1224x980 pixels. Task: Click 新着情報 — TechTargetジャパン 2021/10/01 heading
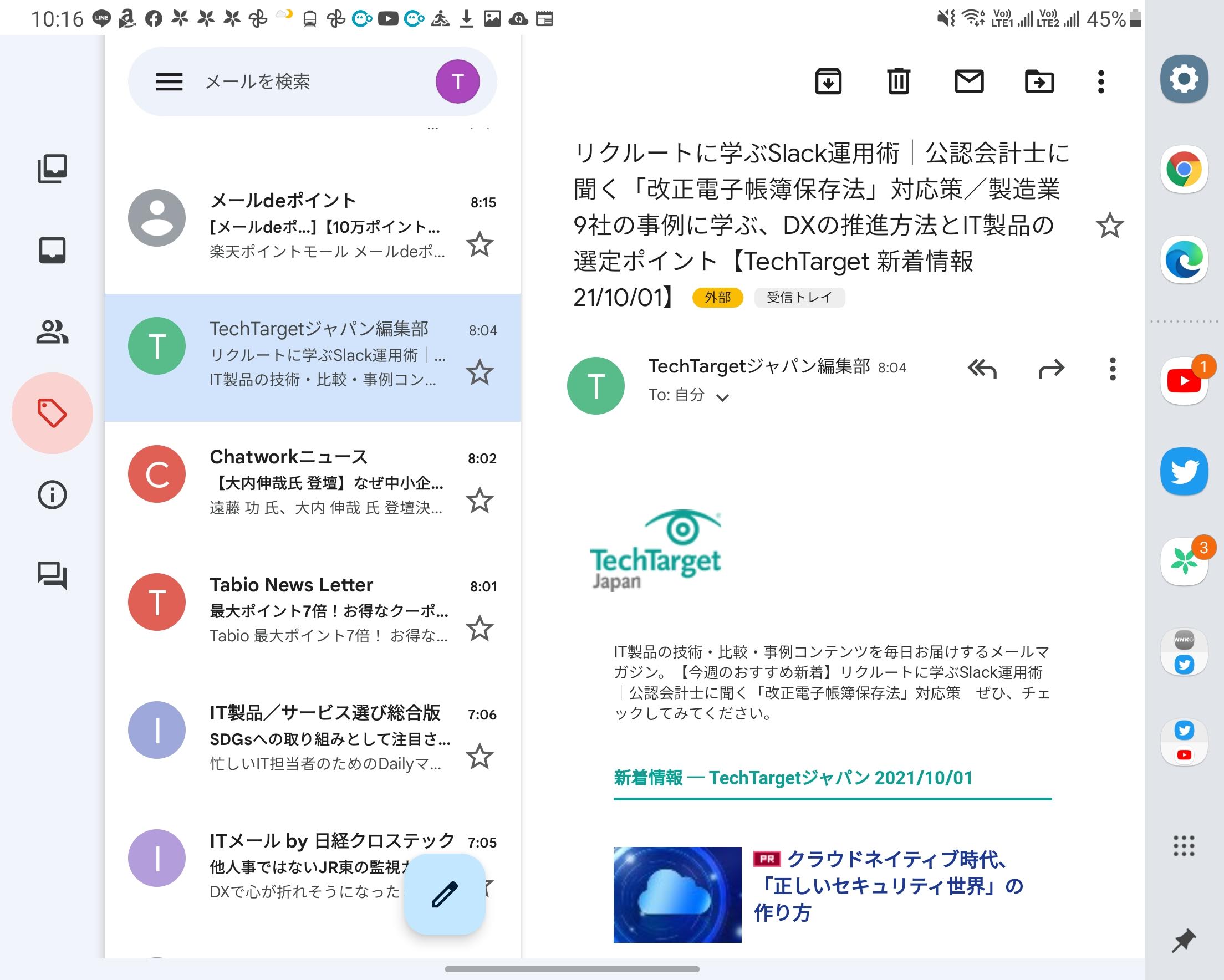tap(793, 778)
